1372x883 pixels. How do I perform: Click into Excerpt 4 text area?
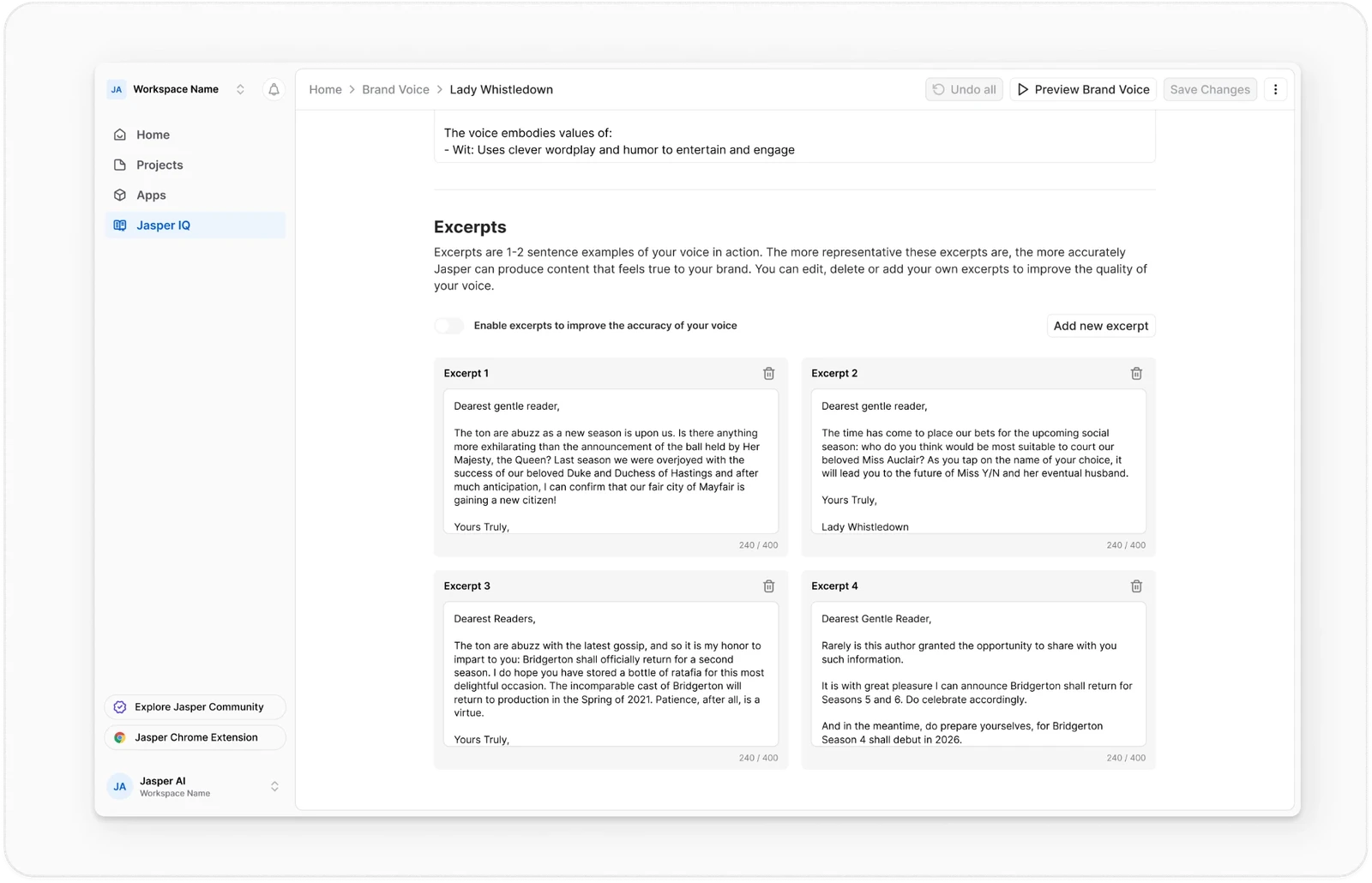click(x=978, y=674)
